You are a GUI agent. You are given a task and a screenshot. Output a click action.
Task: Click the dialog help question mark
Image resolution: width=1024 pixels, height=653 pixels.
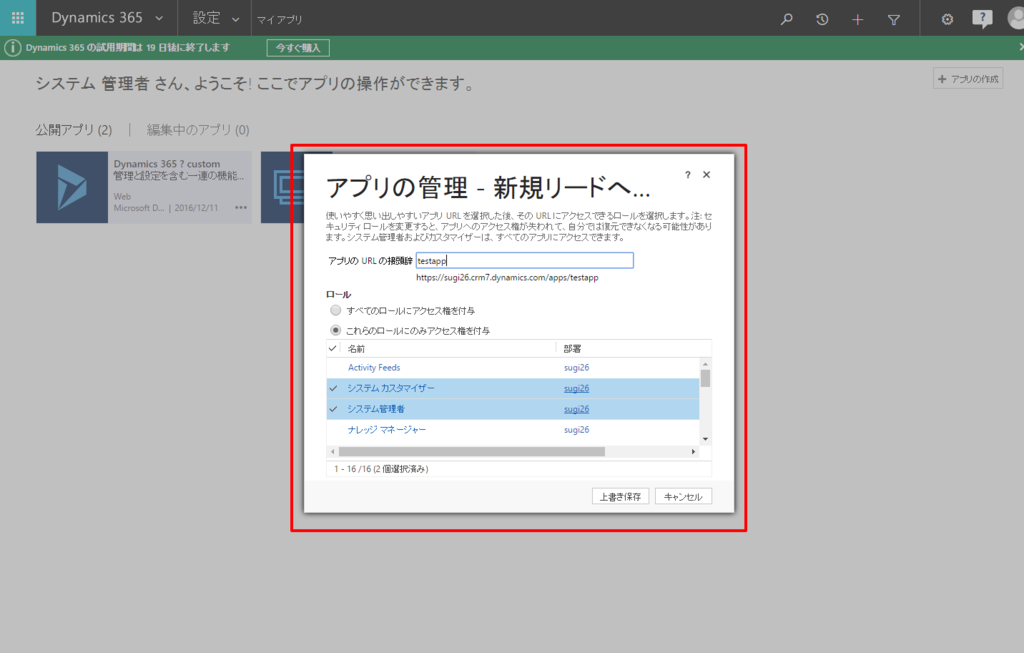pyautogui.click(x=688, y=174)
